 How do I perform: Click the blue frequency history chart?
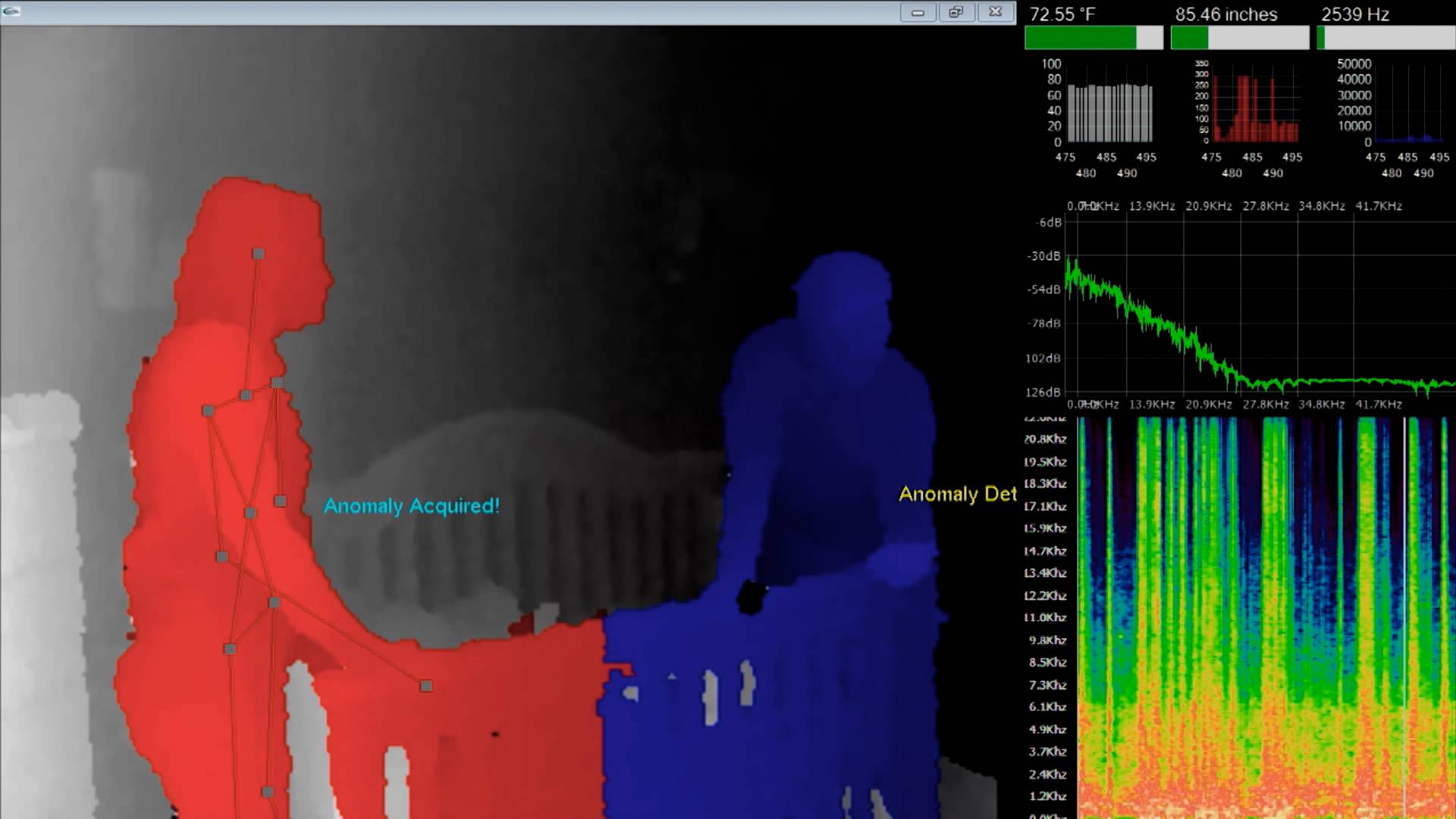point(1410,138)
